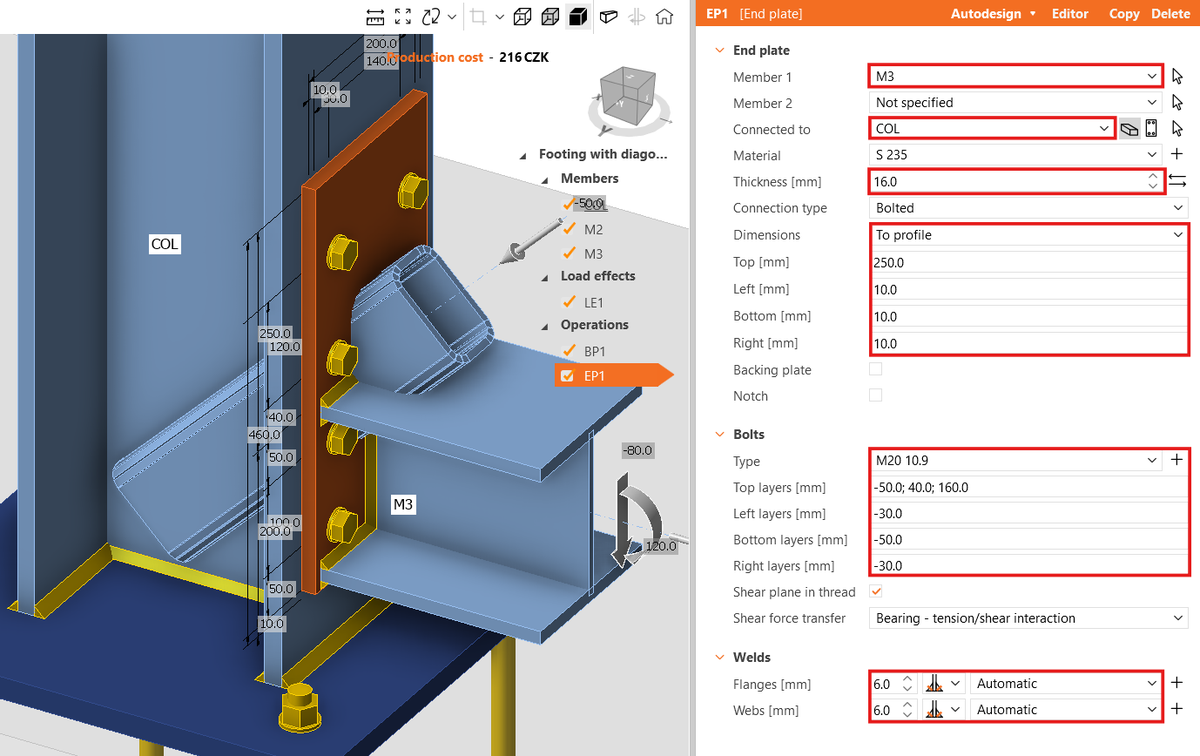Image resolution: width=1200 pixels, height=756 pixels.
Task: Edit the Top layers bolt spacing field
Action: tap(1000, 487)
